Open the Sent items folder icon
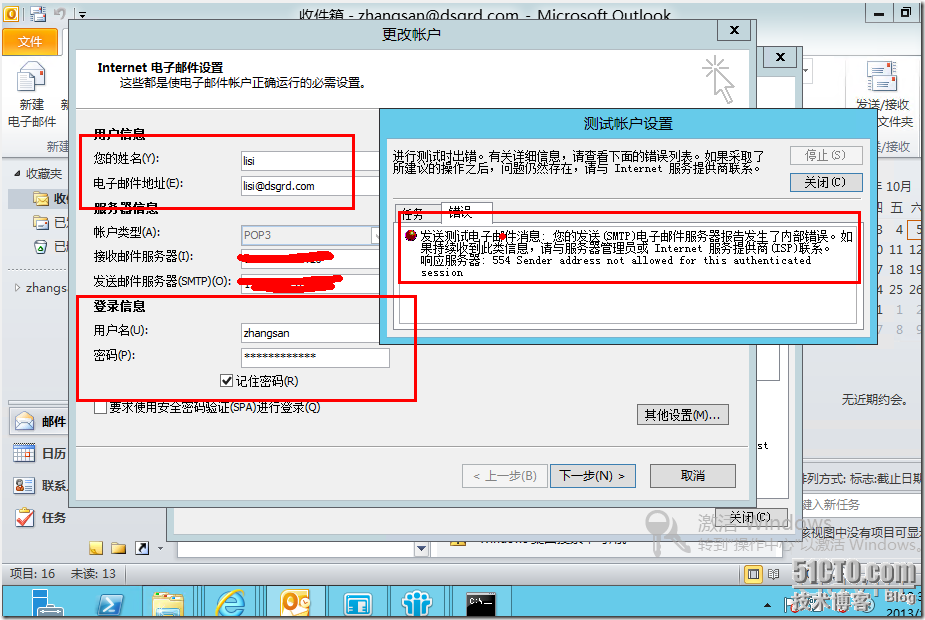The height and width of the screenshot is (620, 925). pyautogui.click(x=41, y=223)
